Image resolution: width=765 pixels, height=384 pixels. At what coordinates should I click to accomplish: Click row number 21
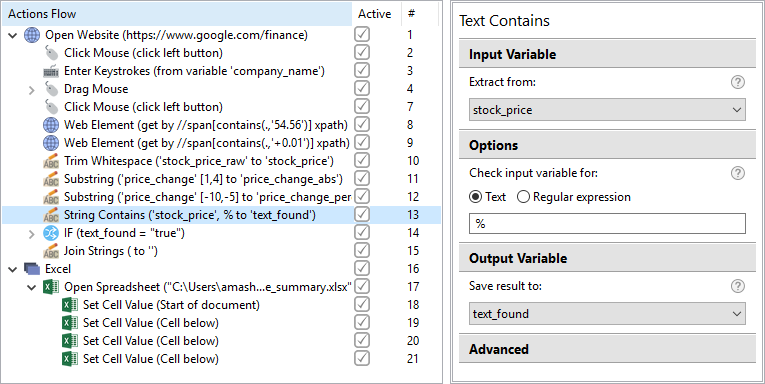pos(413,359)
